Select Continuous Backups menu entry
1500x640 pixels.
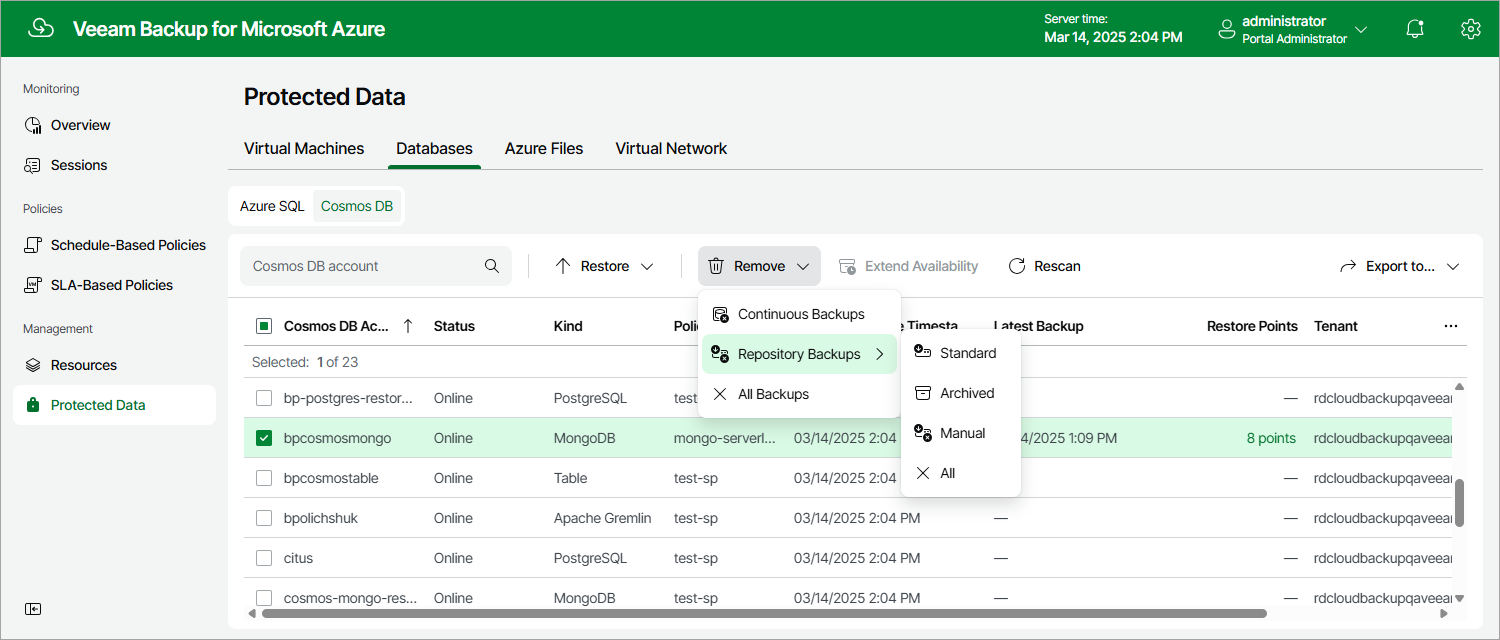[799, 314]
